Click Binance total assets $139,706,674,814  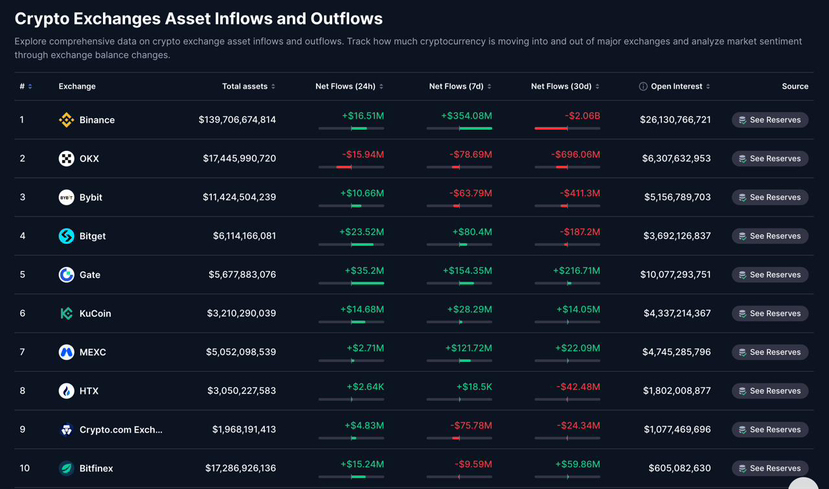point(237,120)
